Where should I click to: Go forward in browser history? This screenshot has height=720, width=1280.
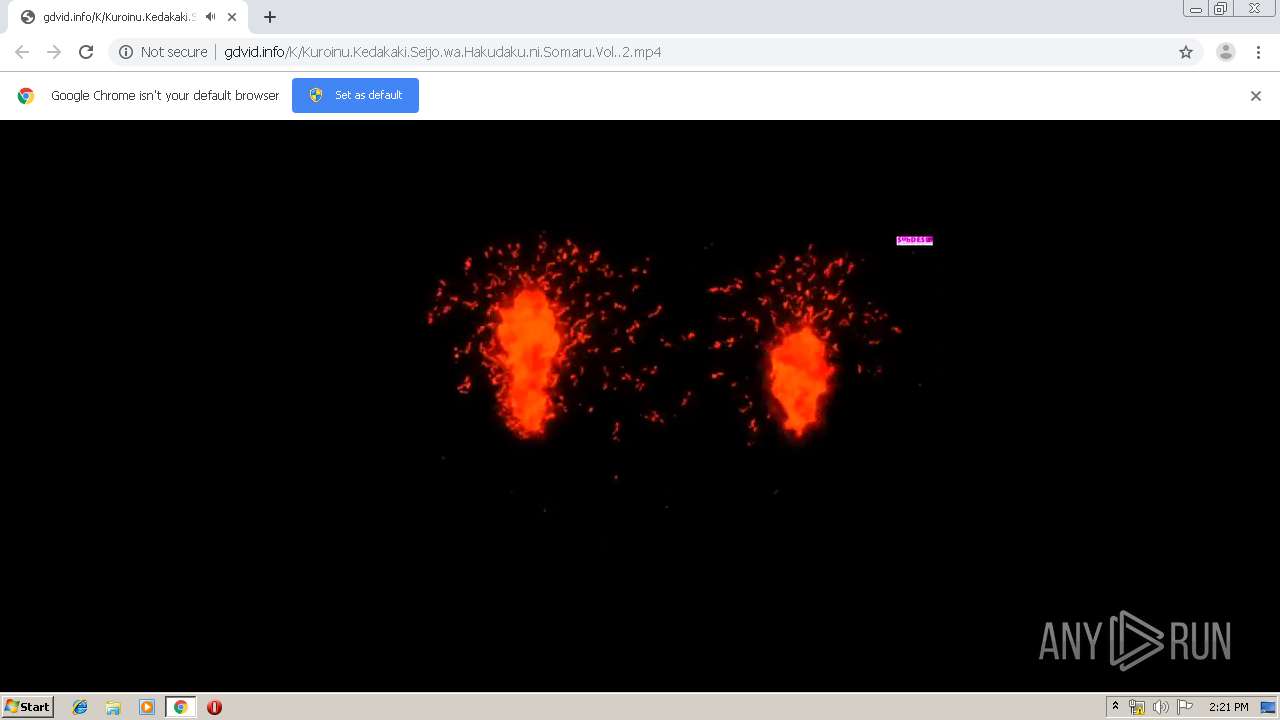click(x=54, y=52)
